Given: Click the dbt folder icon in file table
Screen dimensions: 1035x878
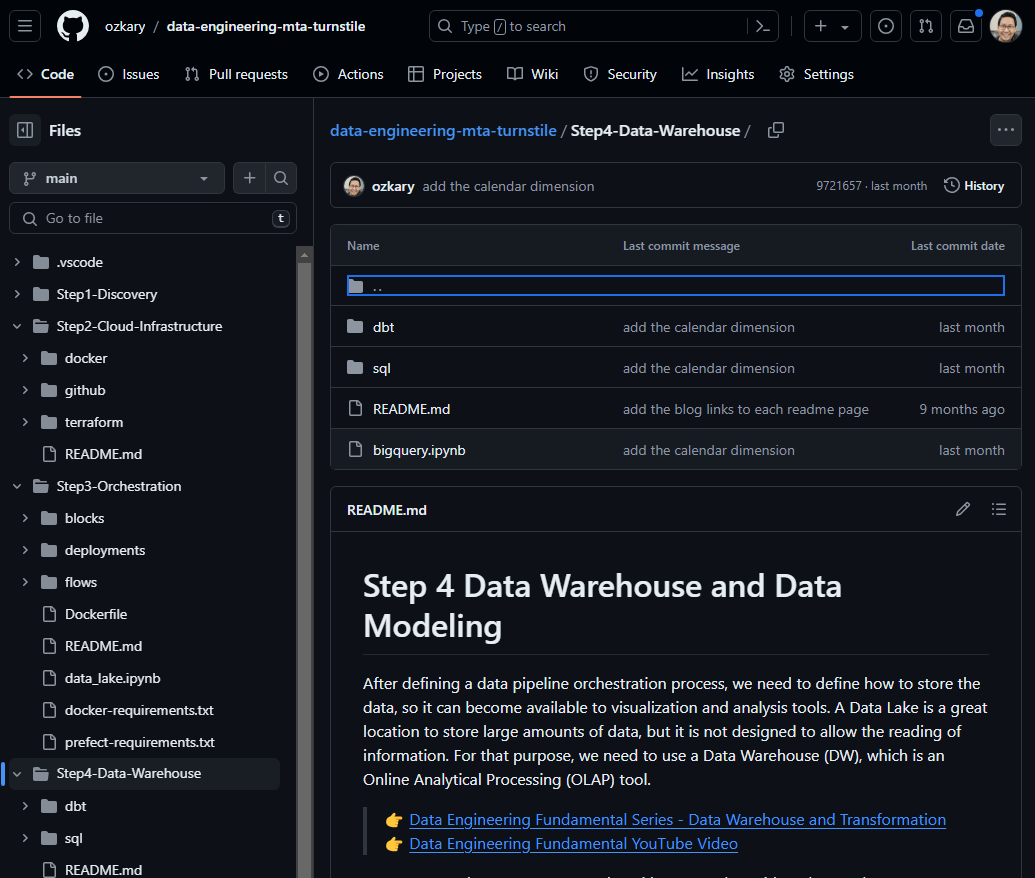Looking at the screenshot, I should point(355,327).
